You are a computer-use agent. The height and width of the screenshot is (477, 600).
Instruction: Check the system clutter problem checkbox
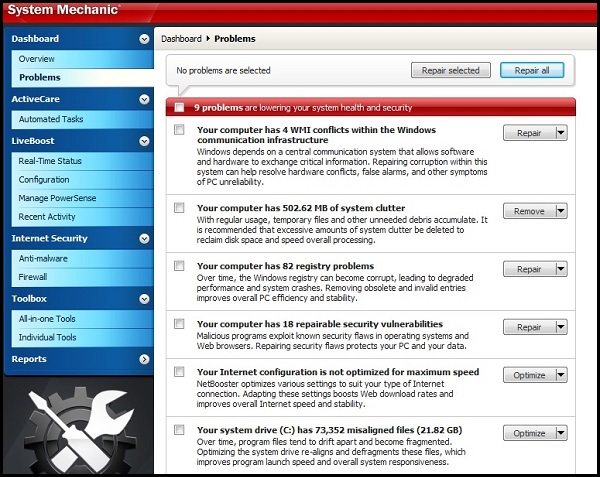pyautogui.click(x=179, y=208)
